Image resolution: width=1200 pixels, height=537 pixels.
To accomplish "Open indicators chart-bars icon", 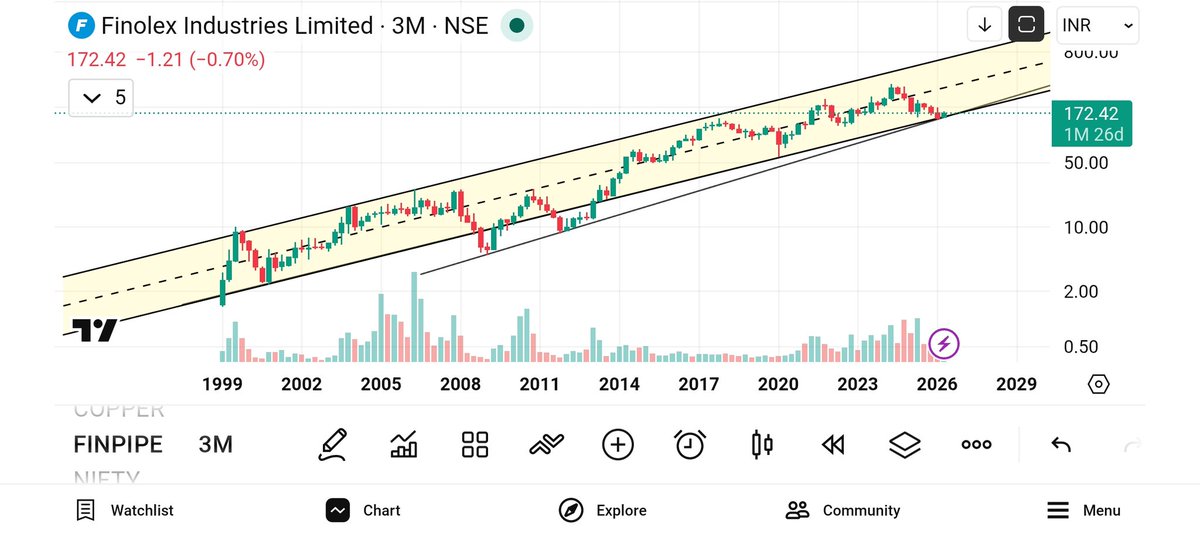I will (x=403, y=444).
